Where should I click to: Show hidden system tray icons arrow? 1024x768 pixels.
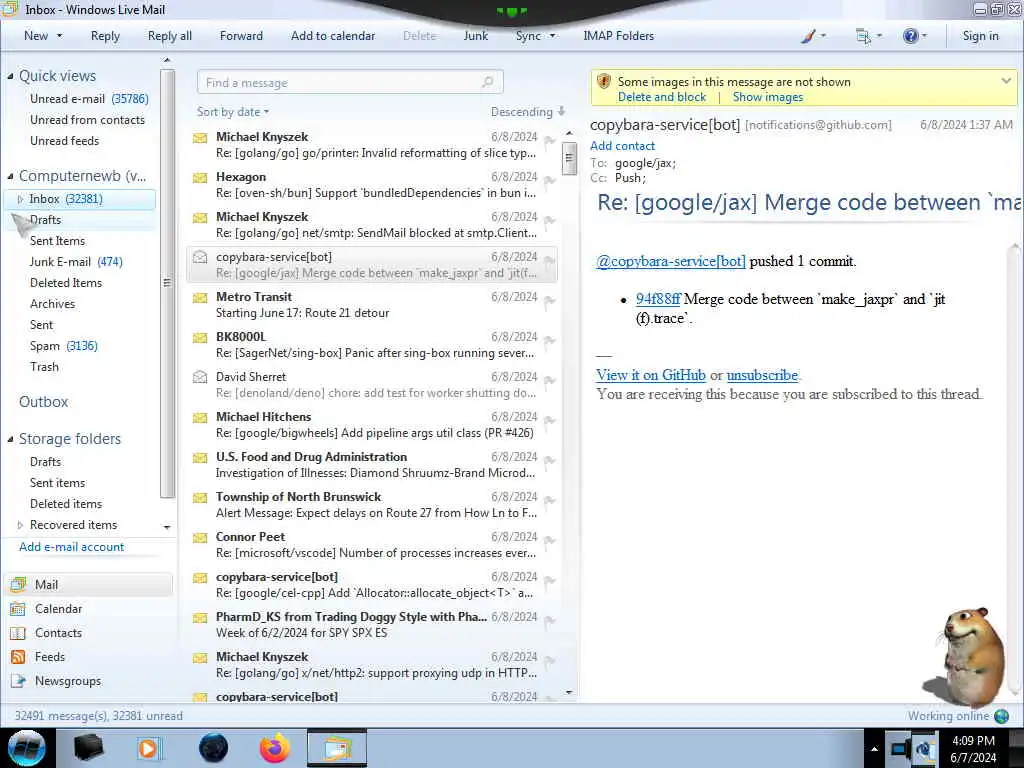click(874, 749)
